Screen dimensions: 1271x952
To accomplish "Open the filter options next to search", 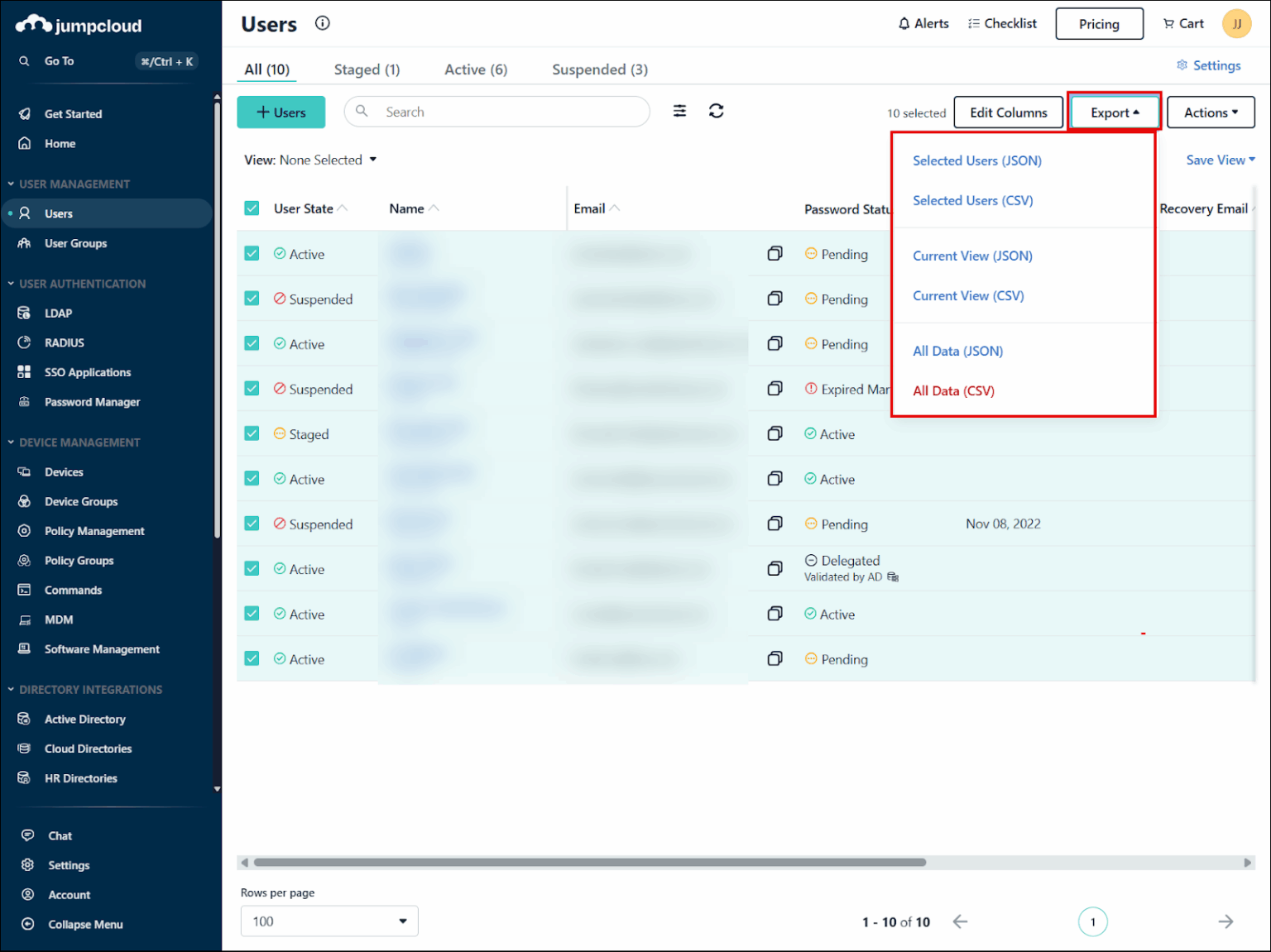I will click(x=679, y=110).
